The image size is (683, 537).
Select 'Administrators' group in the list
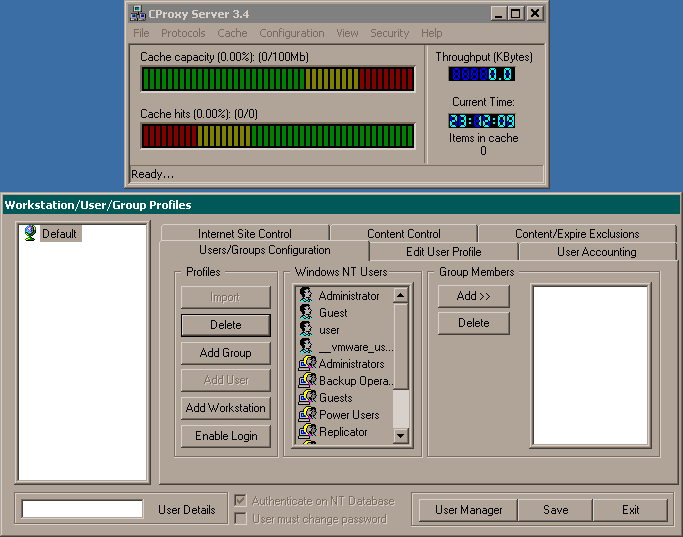pyautogui.click(x=352, y=364)
